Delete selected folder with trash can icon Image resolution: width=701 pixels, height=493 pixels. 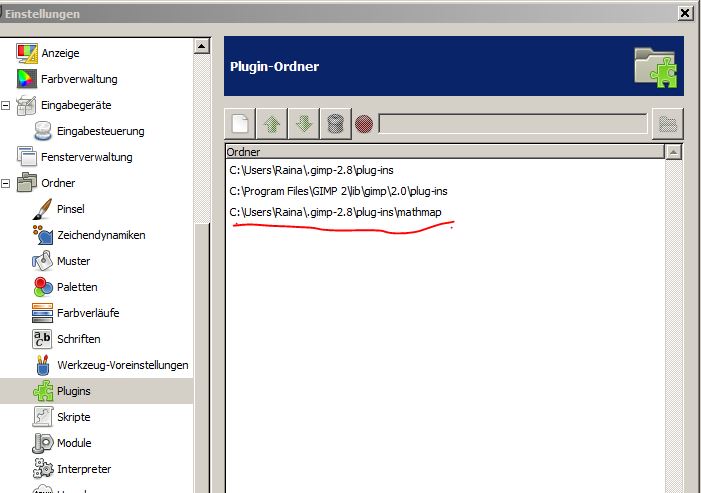[x=336, y=123]
